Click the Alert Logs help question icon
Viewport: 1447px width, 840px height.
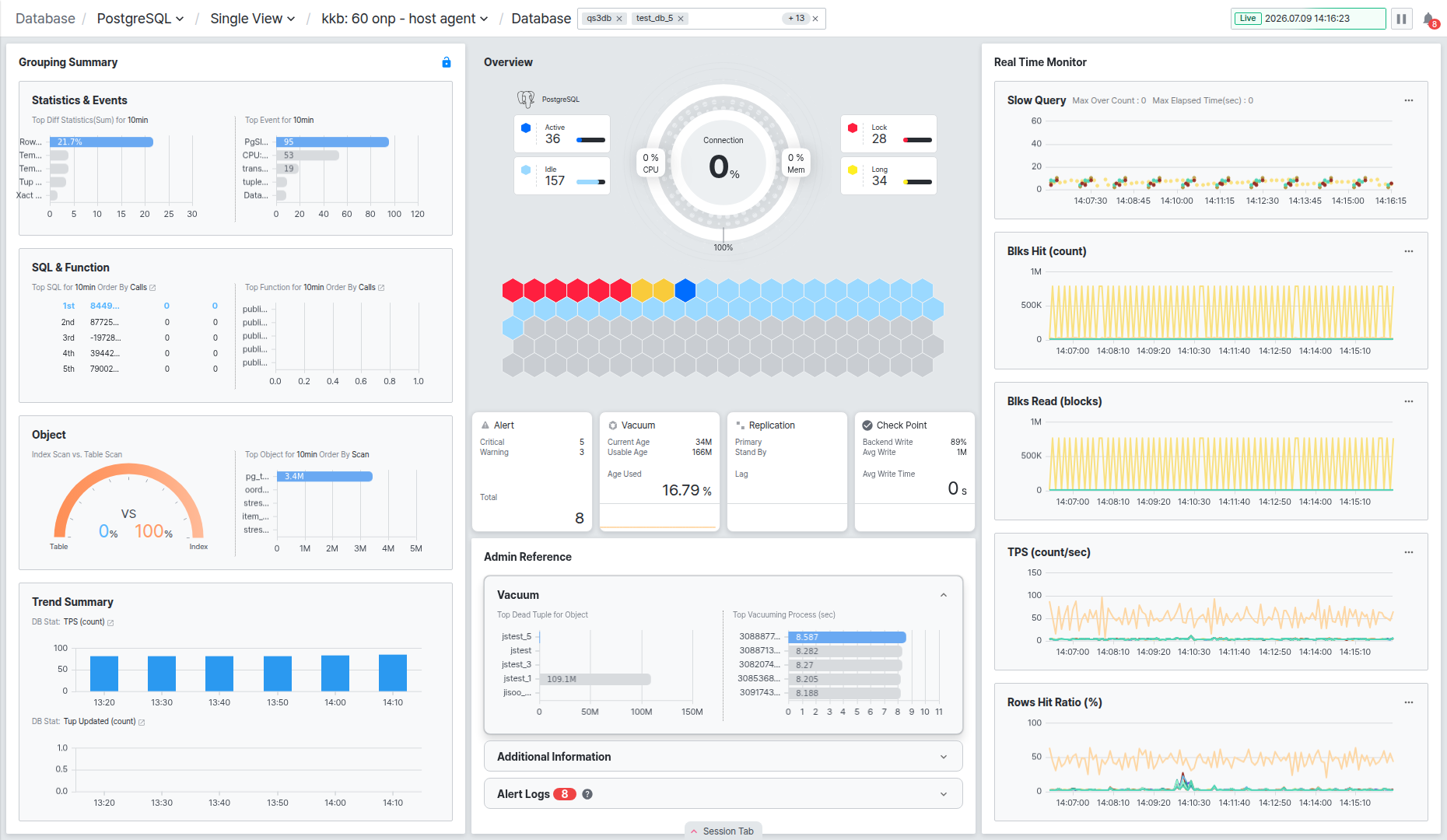[587, 794]
